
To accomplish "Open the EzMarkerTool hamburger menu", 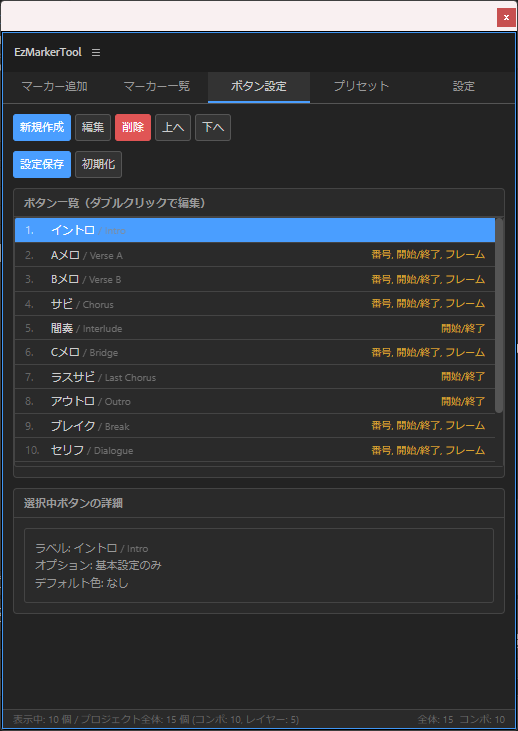I will pyautogui.click(x=96, y=52).
